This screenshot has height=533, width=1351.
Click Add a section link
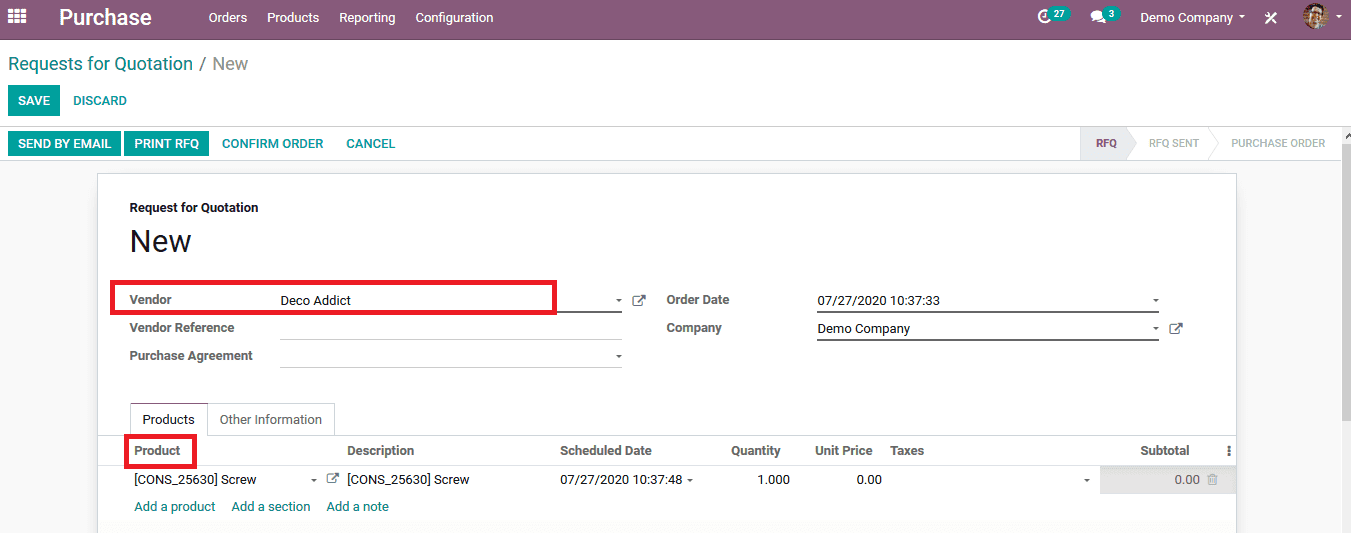coord(271,507)
